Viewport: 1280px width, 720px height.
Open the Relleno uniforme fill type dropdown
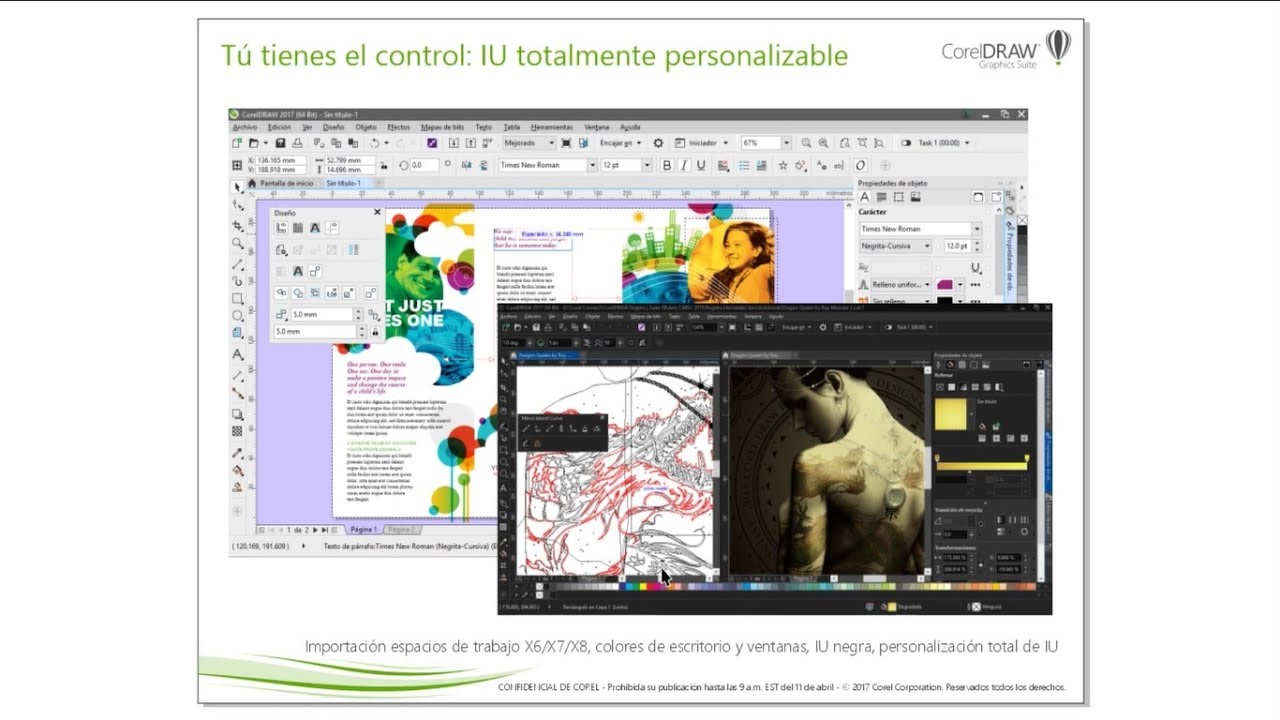(x=927, y=284)
